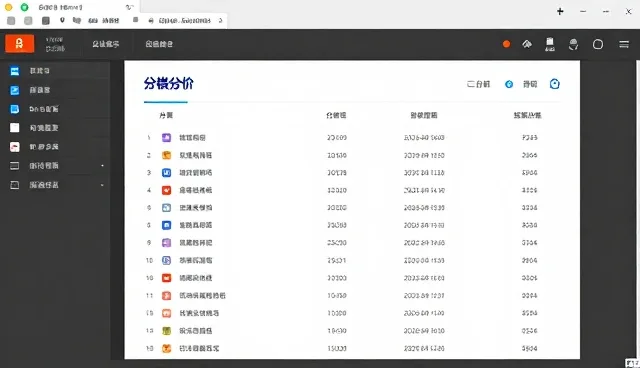Open the headset support icon in header
640x368 pixels.
[573, 44]
